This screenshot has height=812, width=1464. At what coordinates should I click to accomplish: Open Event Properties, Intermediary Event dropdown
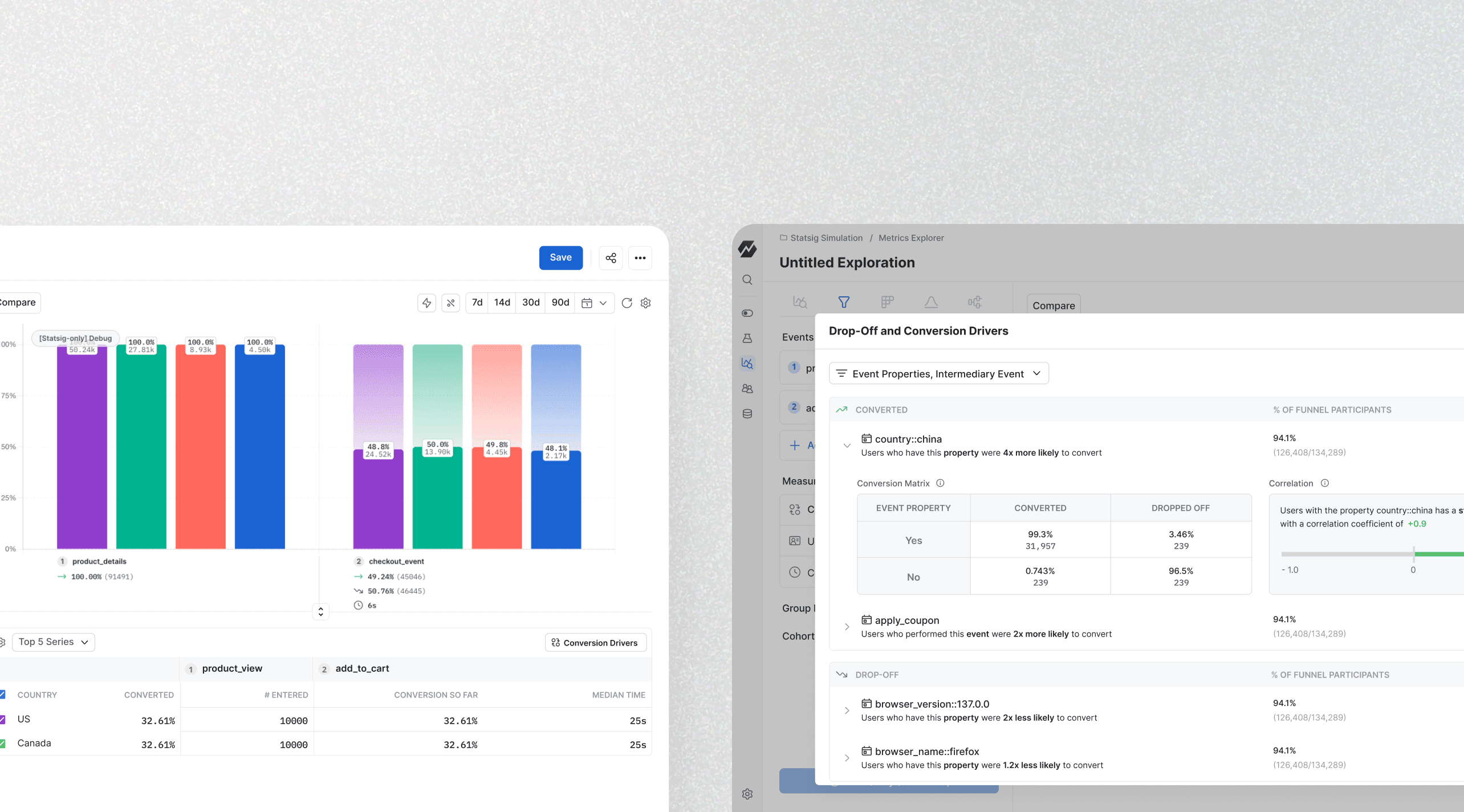coord(938,374)
